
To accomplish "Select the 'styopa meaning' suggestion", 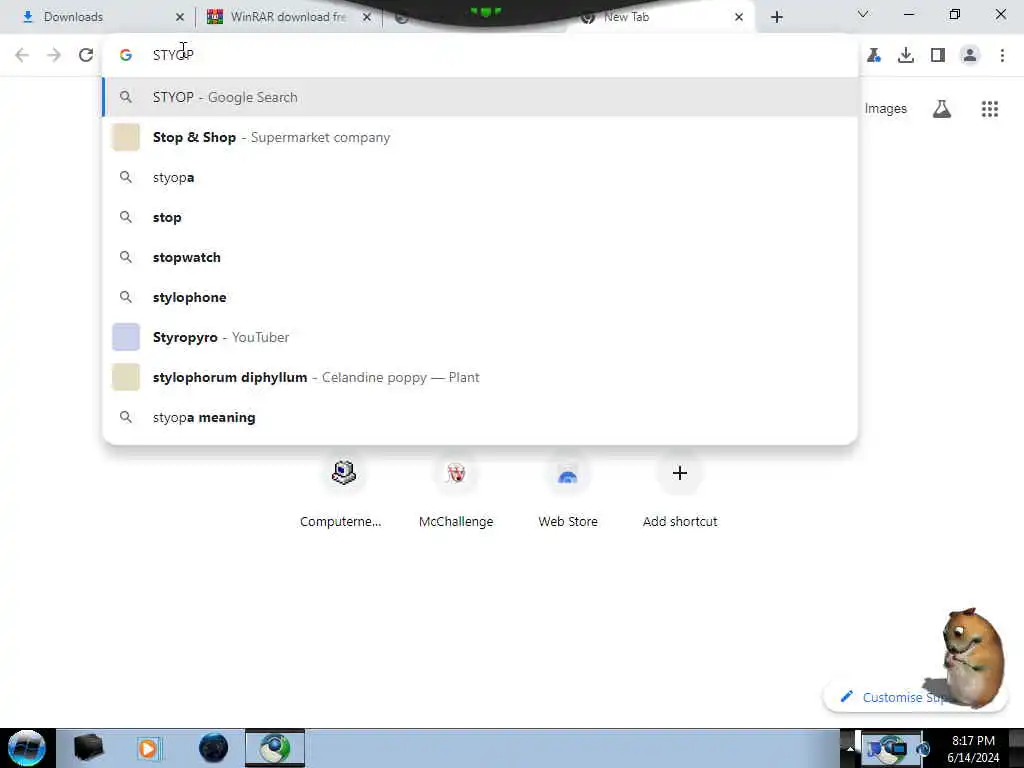I will click(x=480, y=417).
